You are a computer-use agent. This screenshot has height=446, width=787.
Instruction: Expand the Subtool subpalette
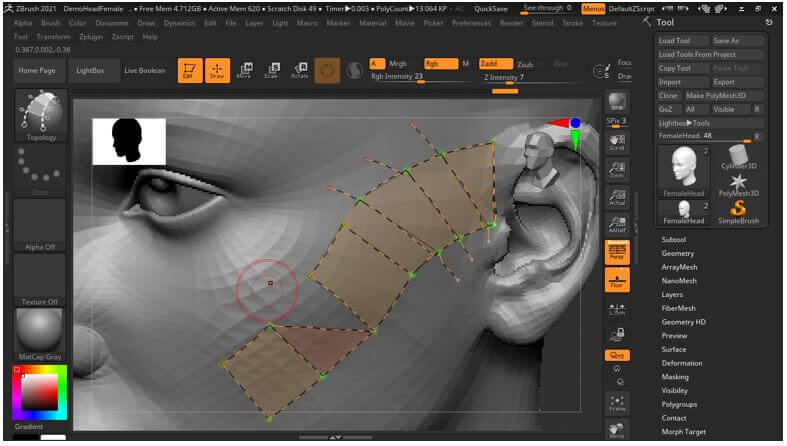click(x=674, y=239)
